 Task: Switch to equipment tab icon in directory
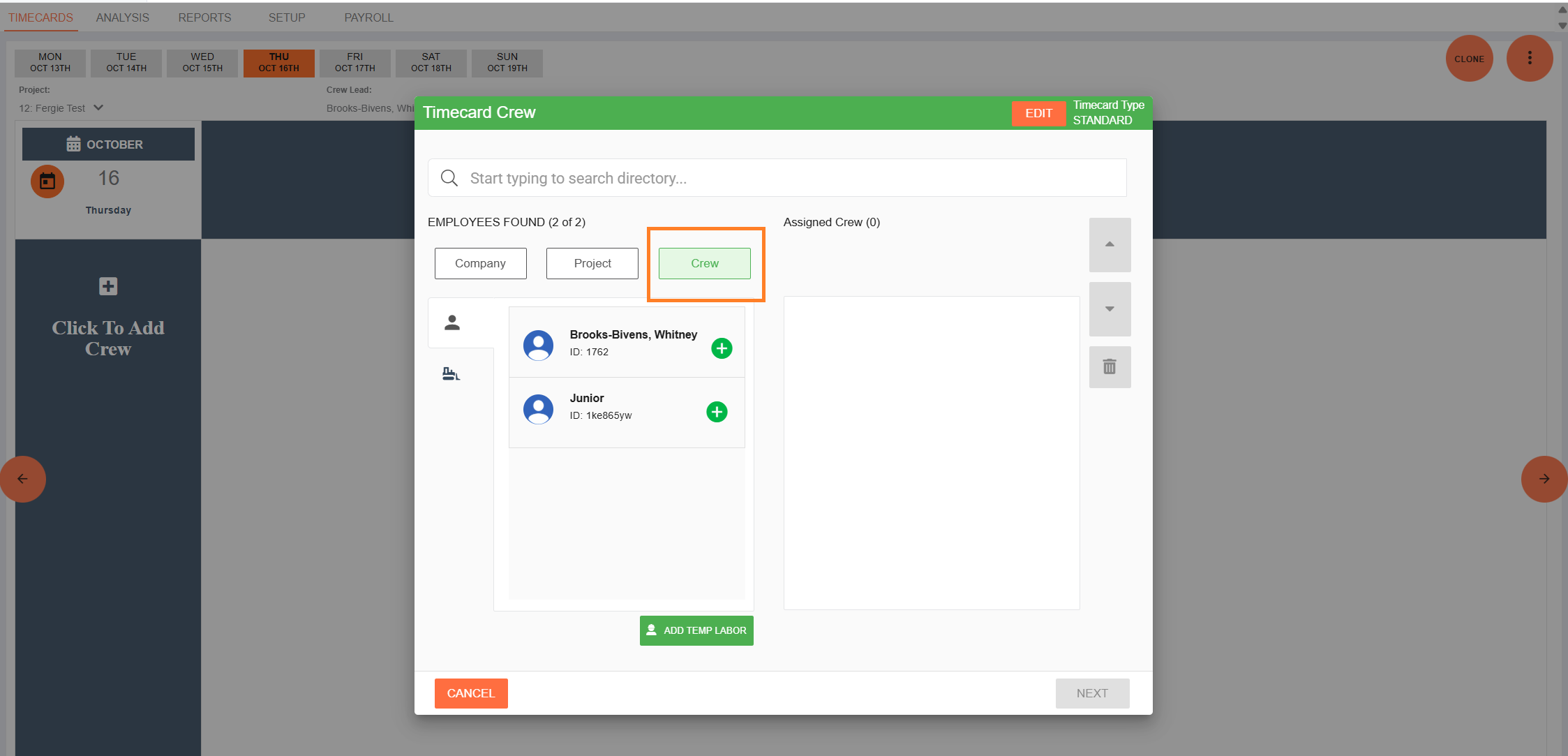pyautogui.click(x=451, y=374)
